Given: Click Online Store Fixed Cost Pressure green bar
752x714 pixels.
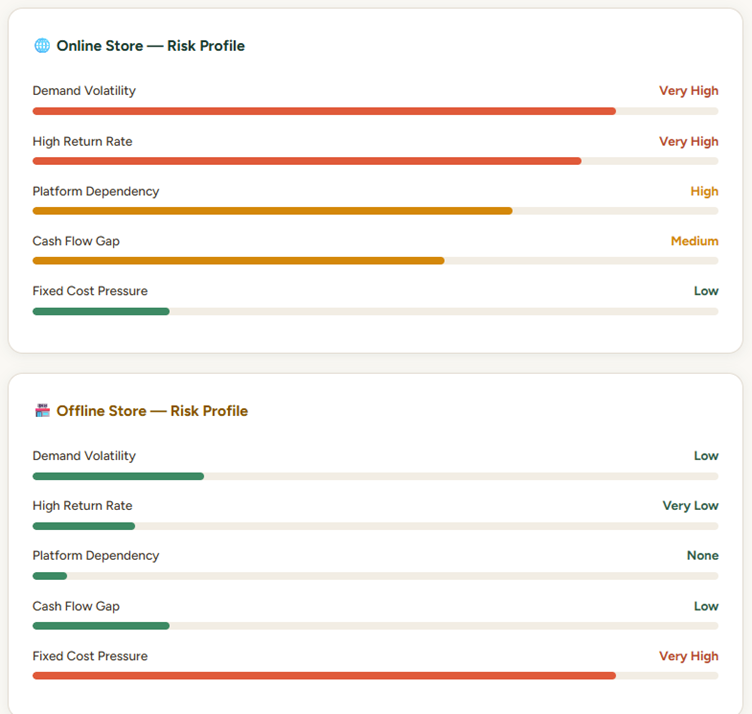Looking at the screenshot, I should [x=100, y=311].
